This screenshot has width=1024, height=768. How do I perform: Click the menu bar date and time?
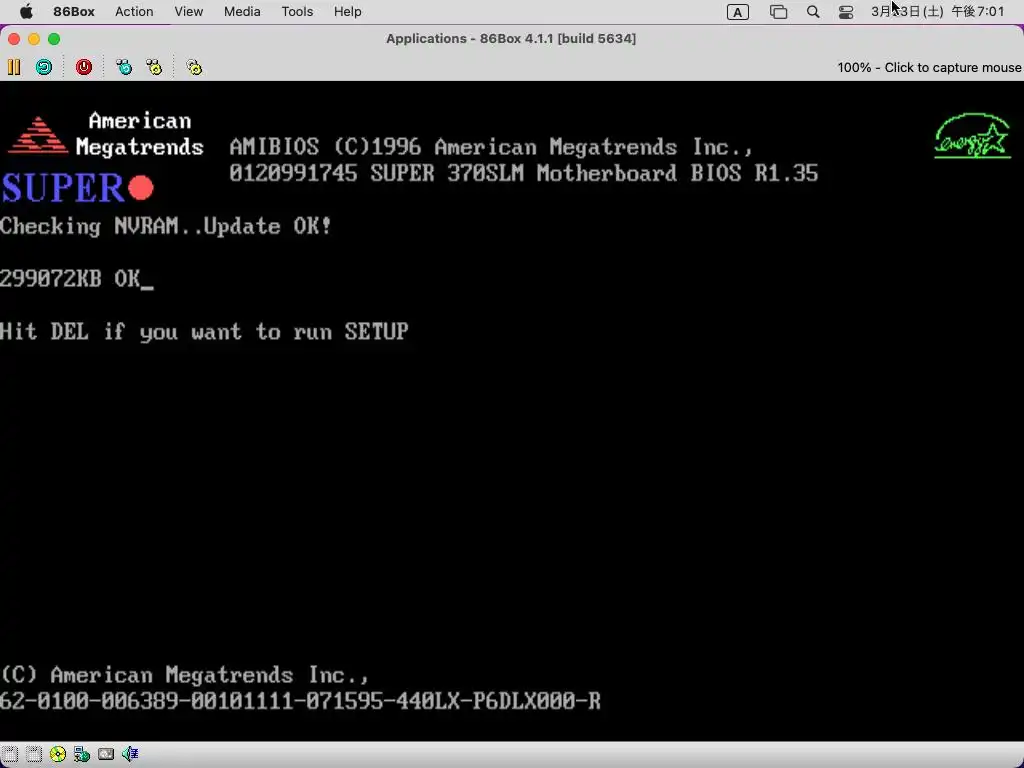938,12
